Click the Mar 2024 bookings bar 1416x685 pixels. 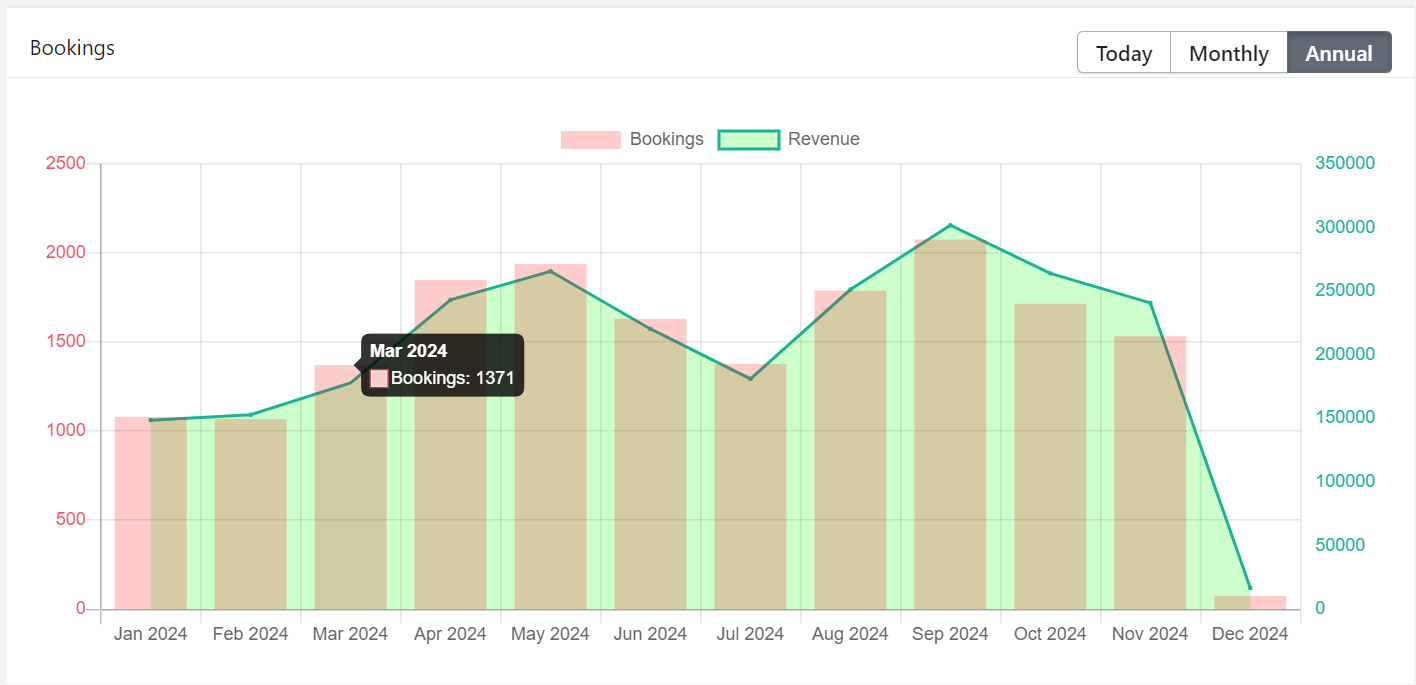(351, 487)
